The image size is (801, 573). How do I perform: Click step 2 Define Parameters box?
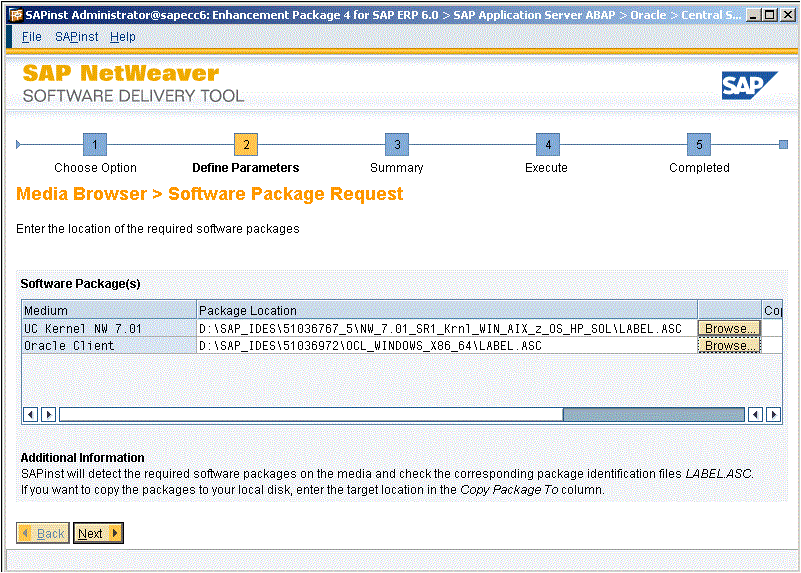(246, 145)
